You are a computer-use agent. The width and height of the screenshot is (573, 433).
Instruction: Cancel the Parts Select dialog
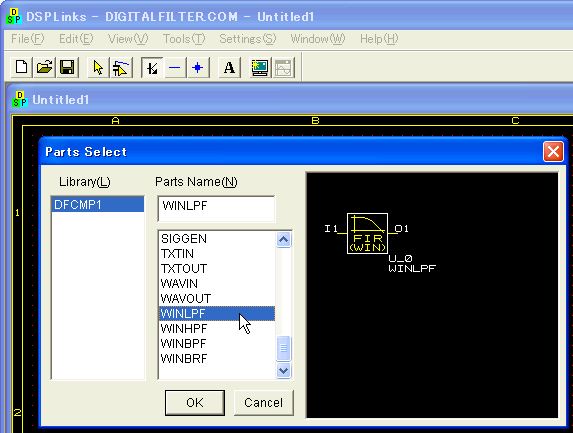(x=263, y=403)
